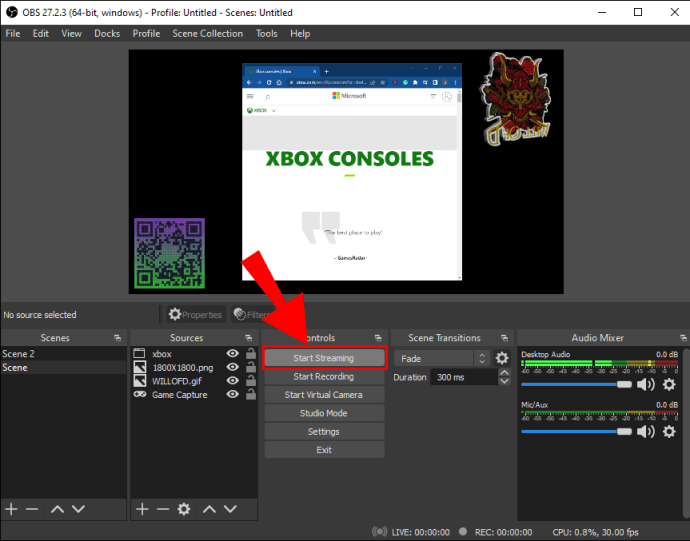Move scene down in Scenes panel
This screenshot has height=541, width=690.
point(78,509)
